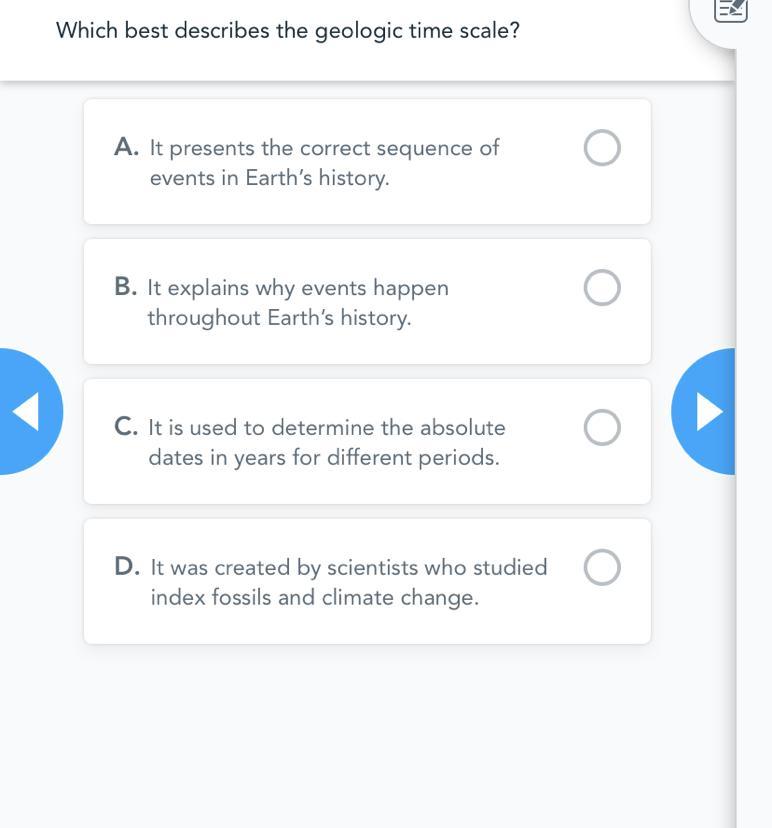Select text 'It was created by scientists who studied'
Viewport: 772px width, 828px height.
point(349,568)
